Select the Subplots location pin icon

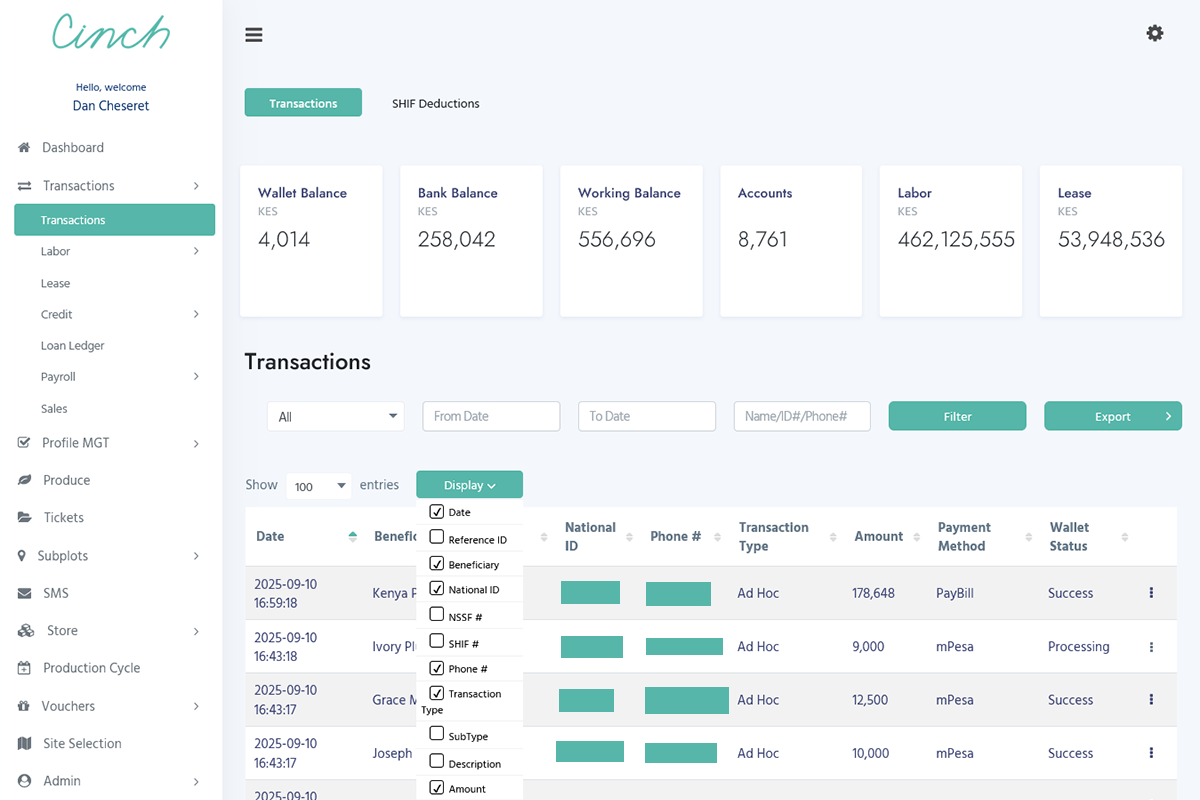click(21, 555)
